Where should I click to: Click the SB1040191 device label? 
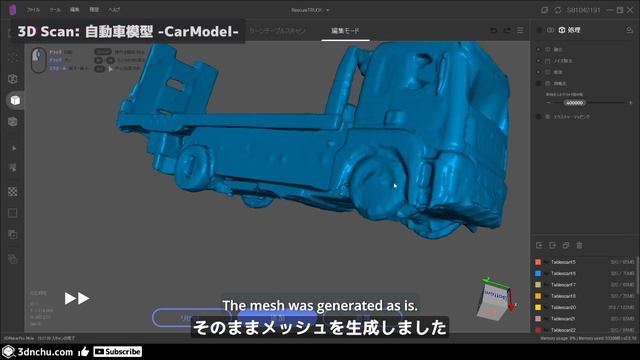click(583, 10)
